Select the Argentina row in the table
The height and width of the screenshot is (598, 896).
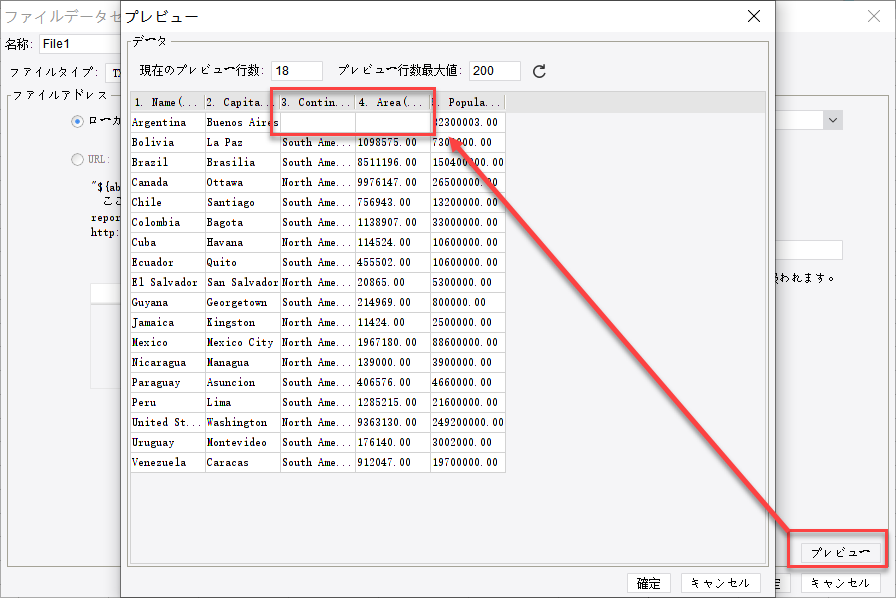166,121
